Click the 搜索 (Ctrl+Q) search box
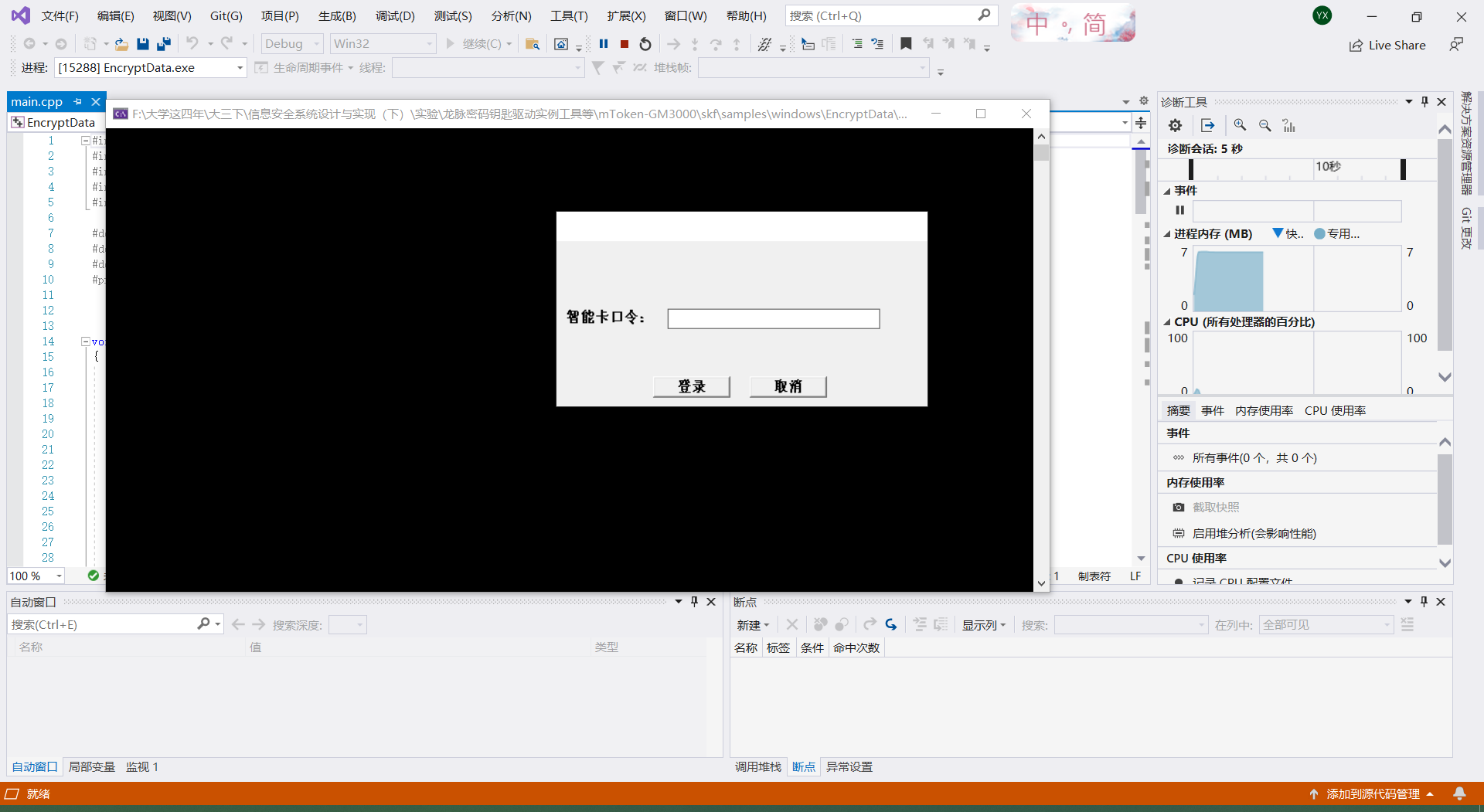Image resolution: width=1484 pixels, height=812 pixels. pyautogui.click(x=891, y=15)
